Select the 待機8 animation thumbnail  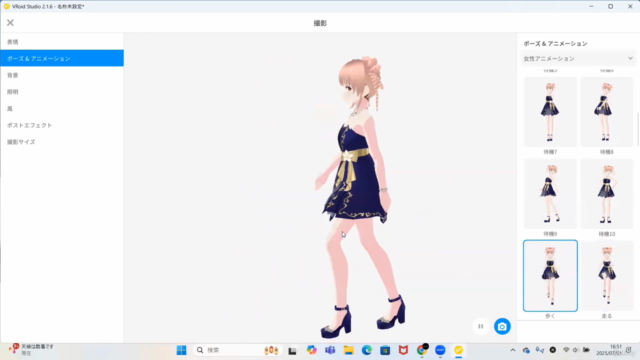point(607,112)
